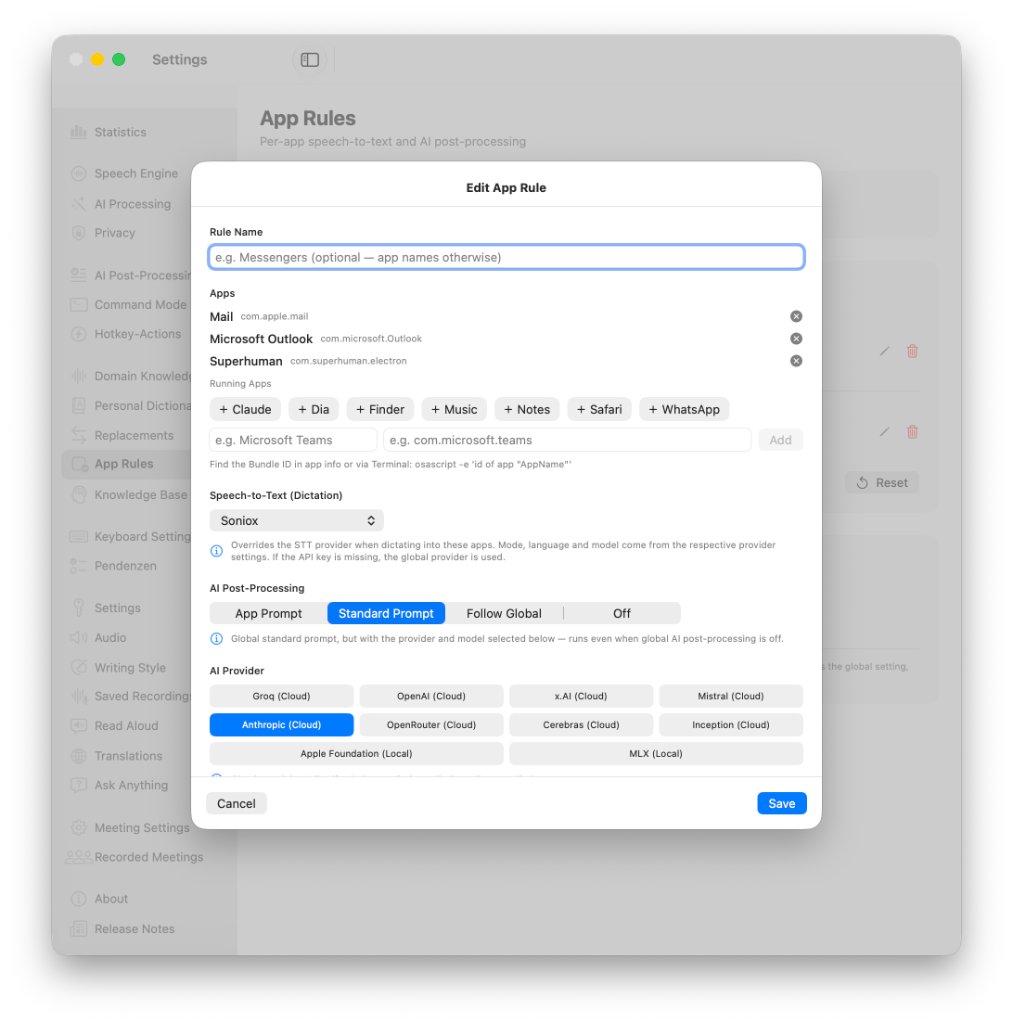
Task: Open Audio settings in sidebar
Action: click(110, 637)
